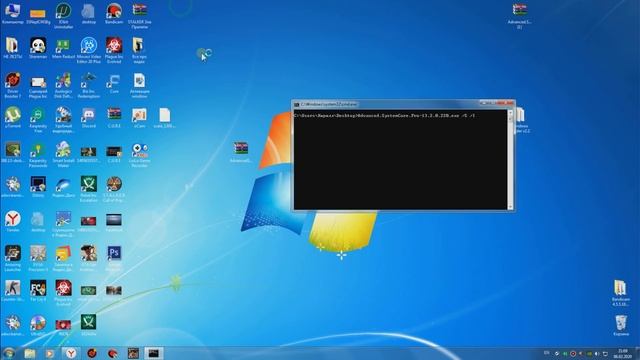
Task: Select the Компьютер desktop icon
Action: pyautogui.click(x=13, y=14)
